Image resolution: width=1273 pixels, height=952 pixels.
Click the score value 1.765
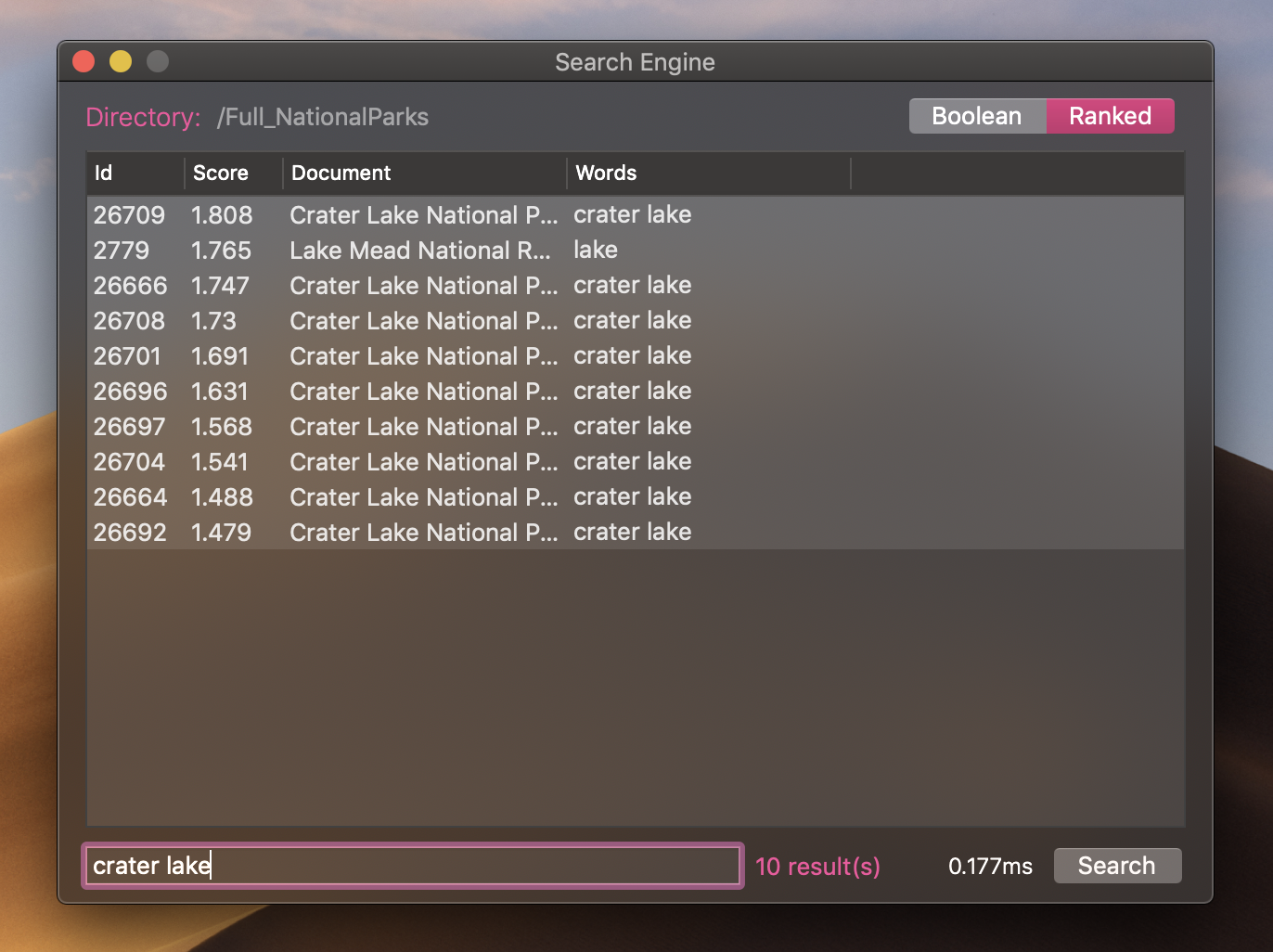point(221,251)
